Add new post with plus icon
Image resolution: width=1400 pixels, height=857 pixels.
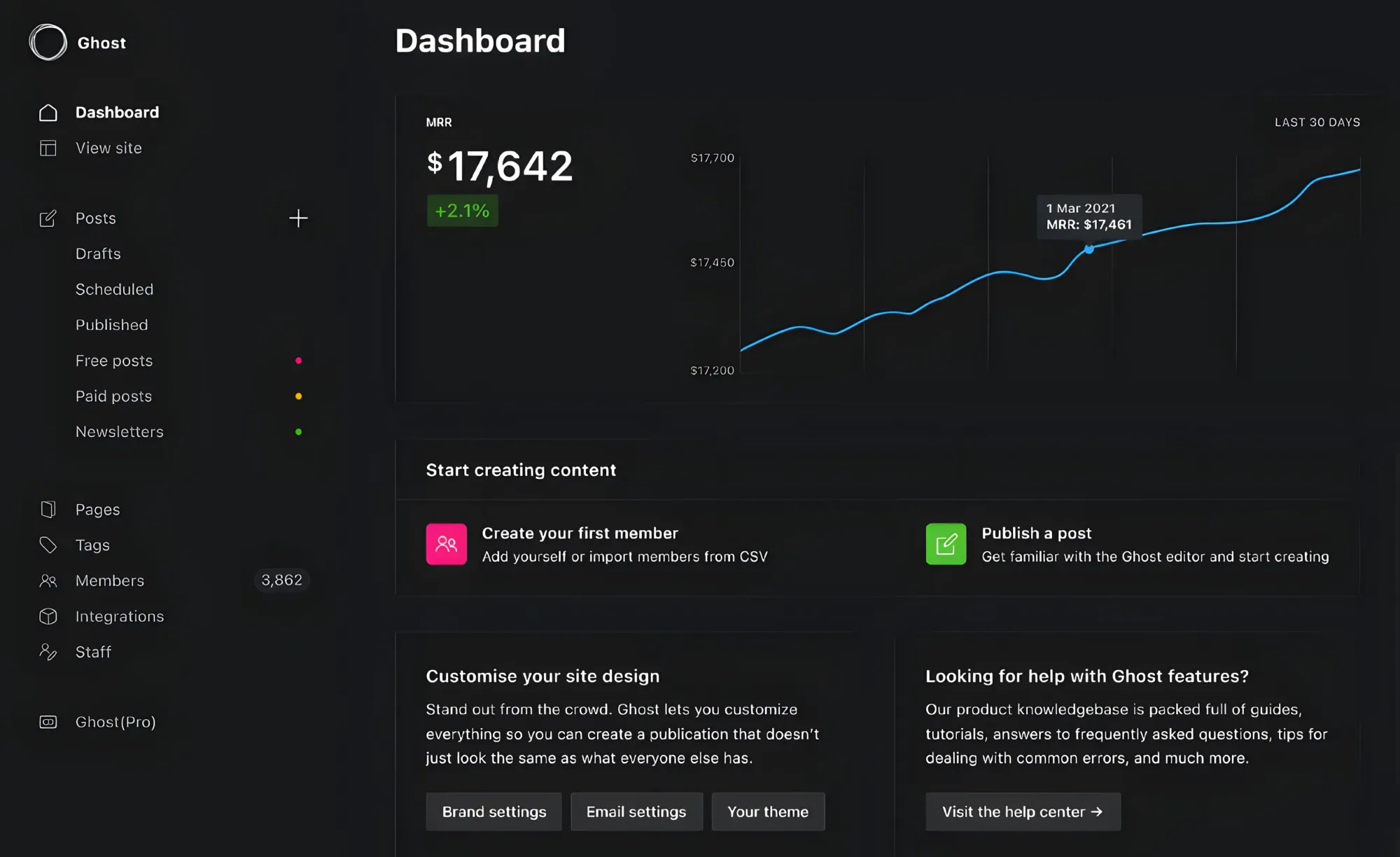[298, 218]
